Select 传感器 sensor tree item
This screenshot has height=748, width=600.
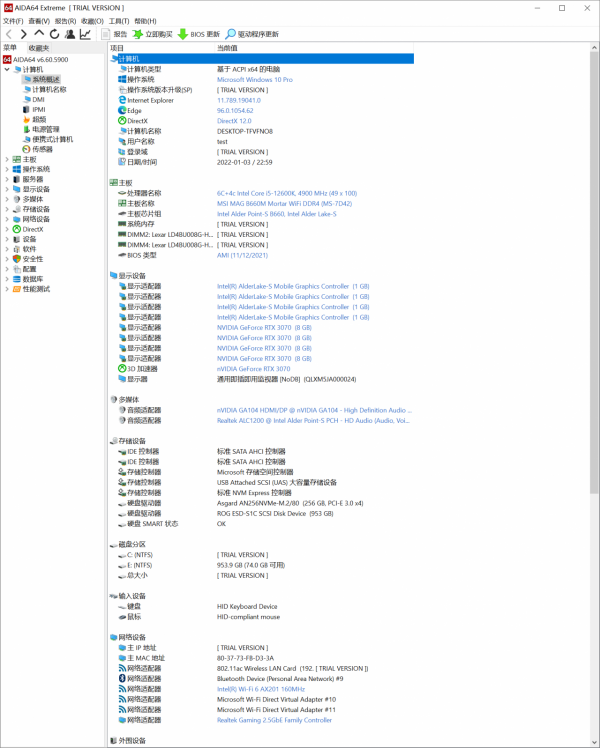click(38, 149)
